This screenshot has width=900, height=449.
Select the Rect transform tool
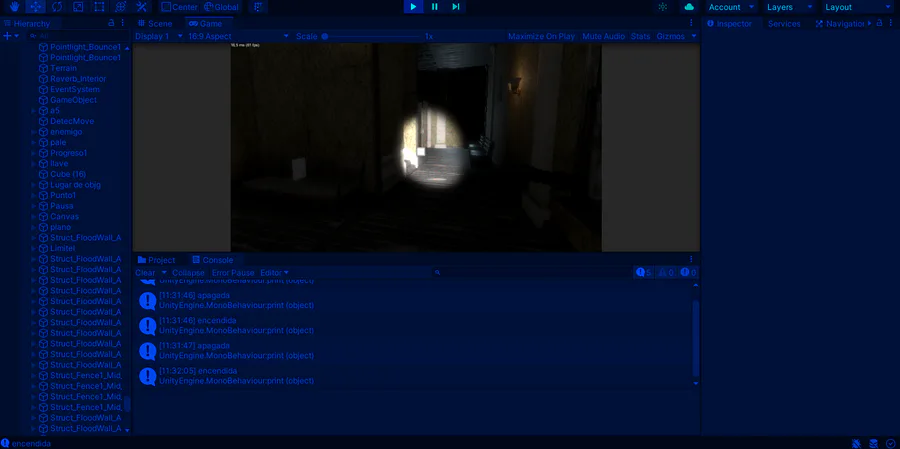coord(99,7)
